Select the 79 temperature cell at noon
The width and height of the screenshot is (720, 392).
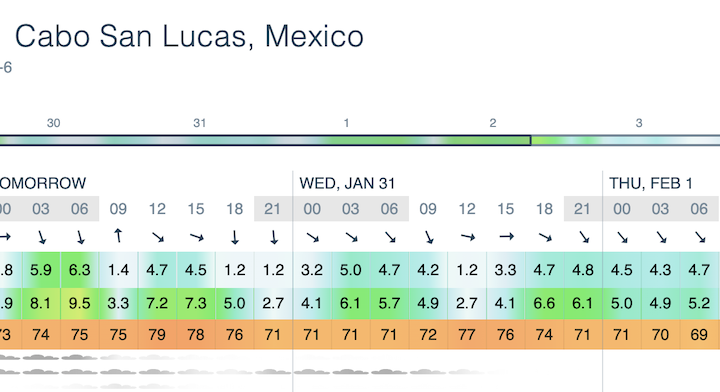coord(157,335)
